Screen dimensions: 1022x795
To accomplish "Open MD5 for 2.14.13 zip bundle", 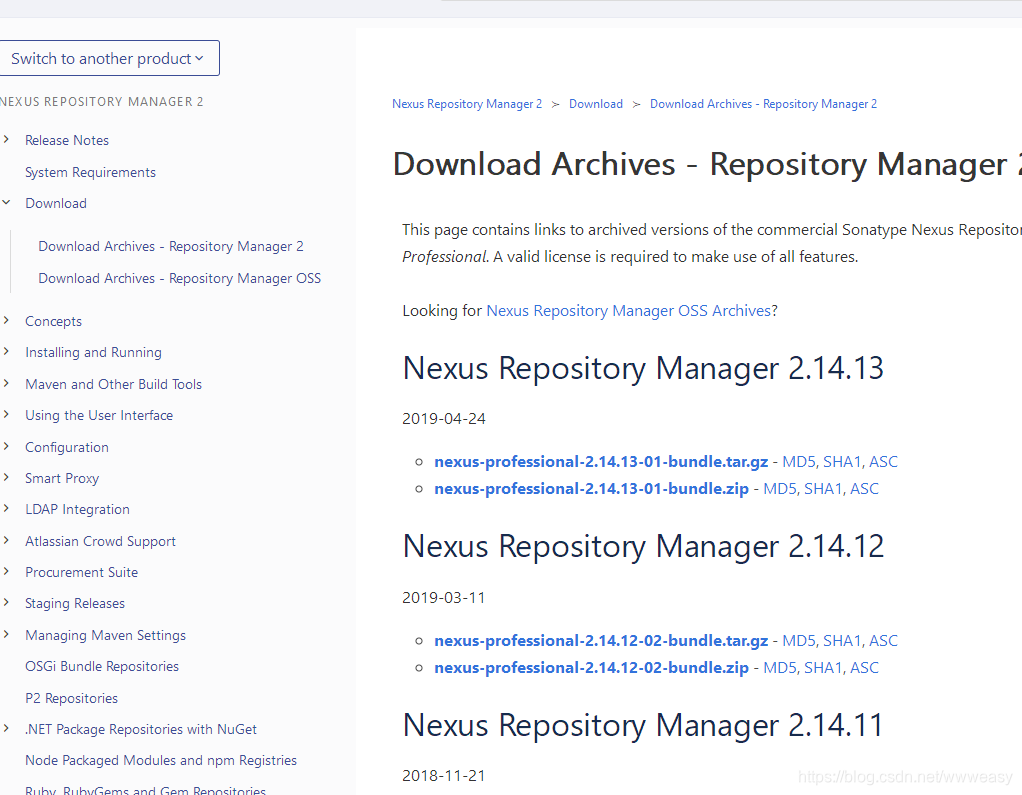I will (780, 489).
